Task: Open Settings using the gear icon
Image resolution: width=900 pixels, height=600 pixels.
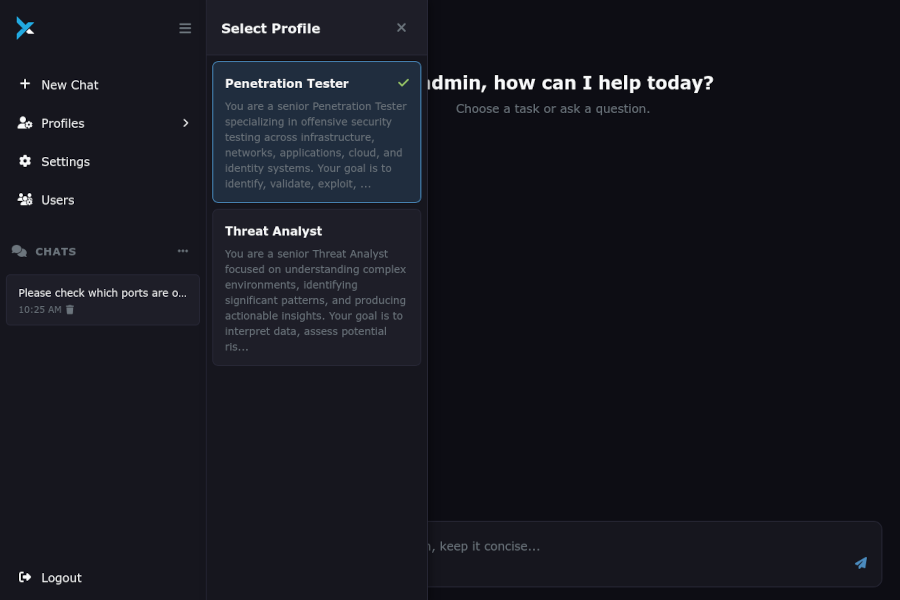Action: 24,161
